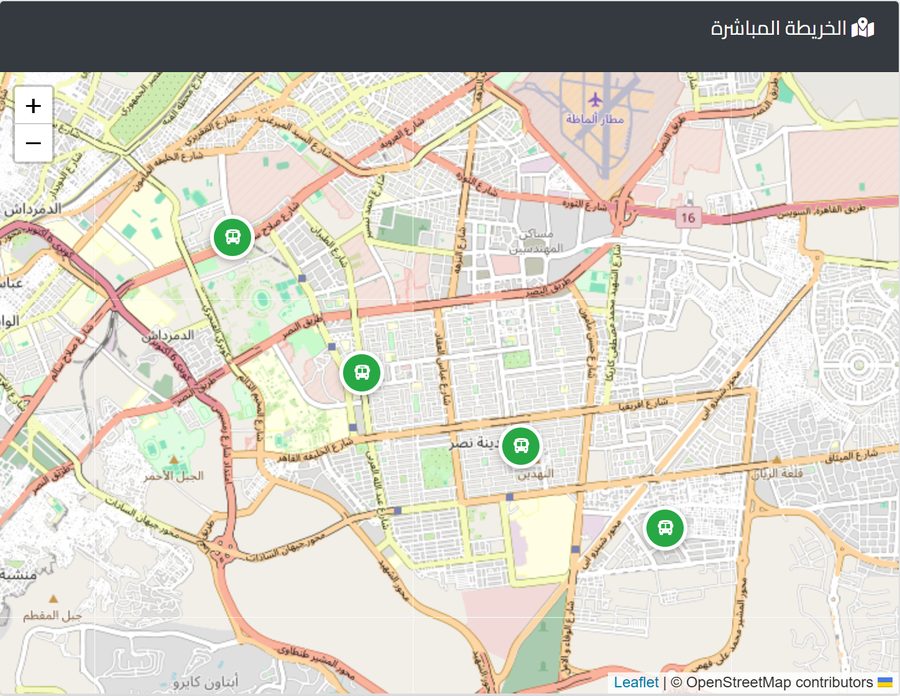
Task: Select the bus marker beside مدينة نصر label
Action: pyautogui.click(x=521, y=446)
